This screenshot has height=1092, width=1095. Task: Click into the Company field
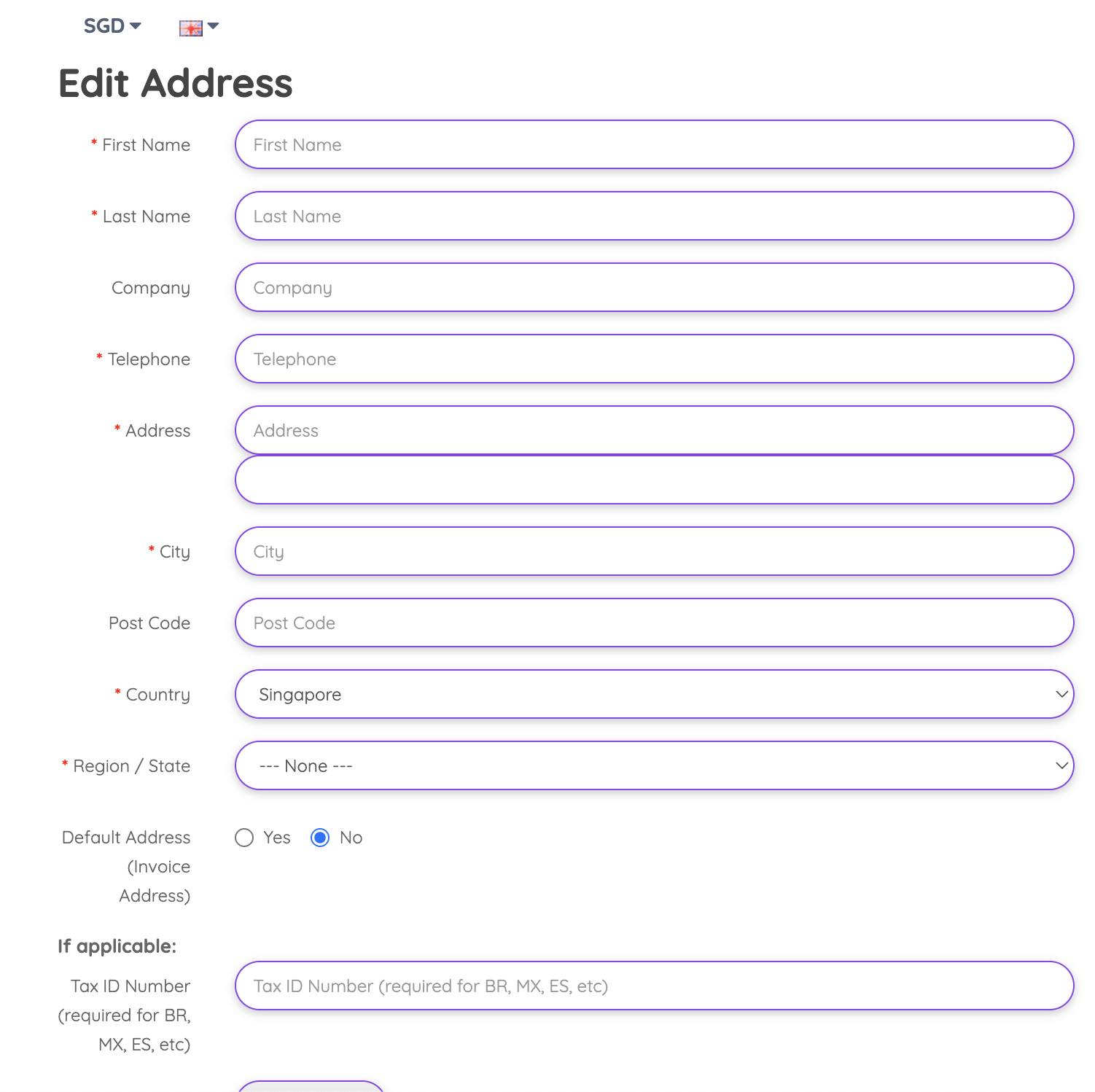click(653, 287)
